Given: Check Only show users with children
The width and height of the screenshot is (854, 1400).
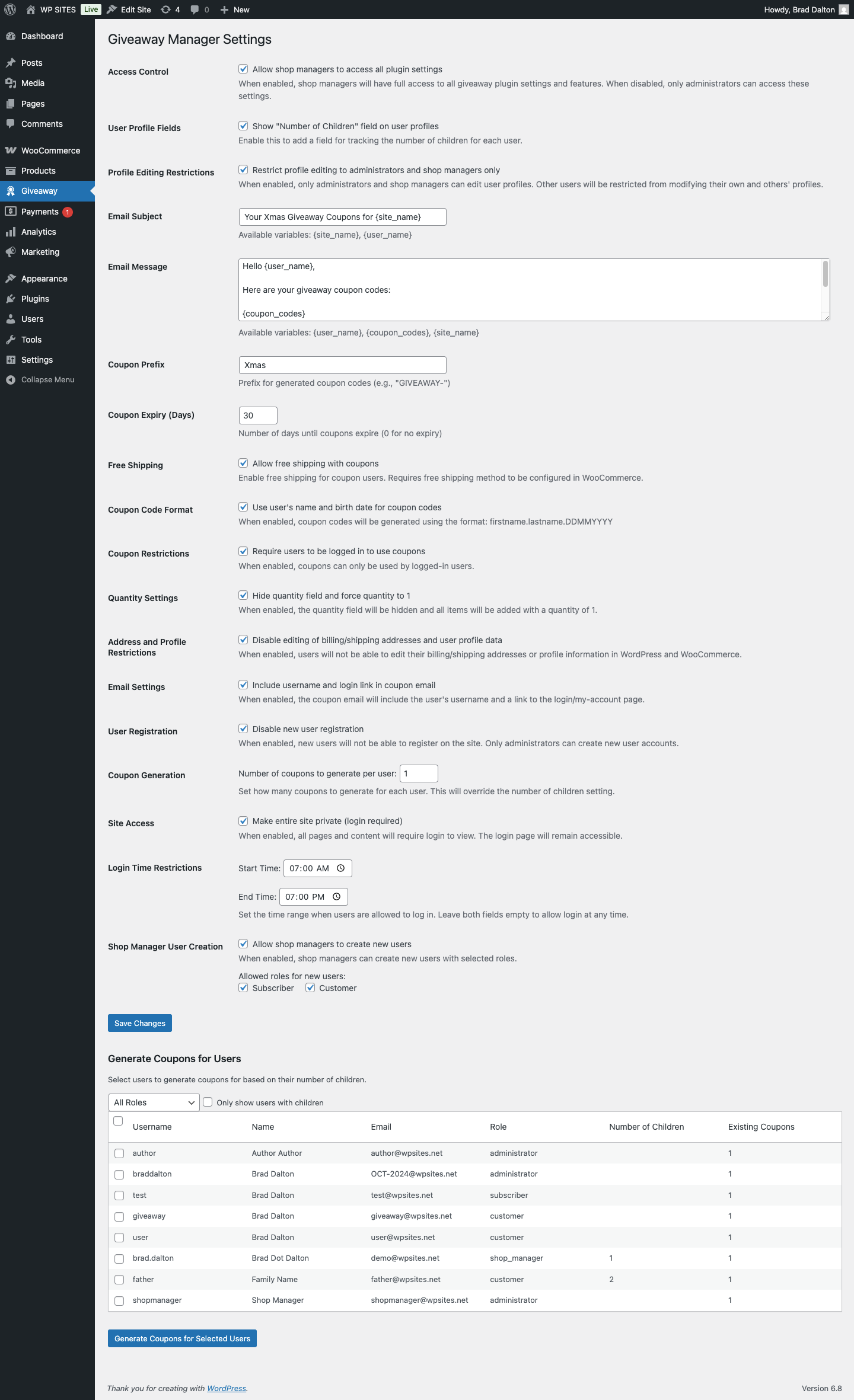Looking at the screenshot, I should [208, 1102].
